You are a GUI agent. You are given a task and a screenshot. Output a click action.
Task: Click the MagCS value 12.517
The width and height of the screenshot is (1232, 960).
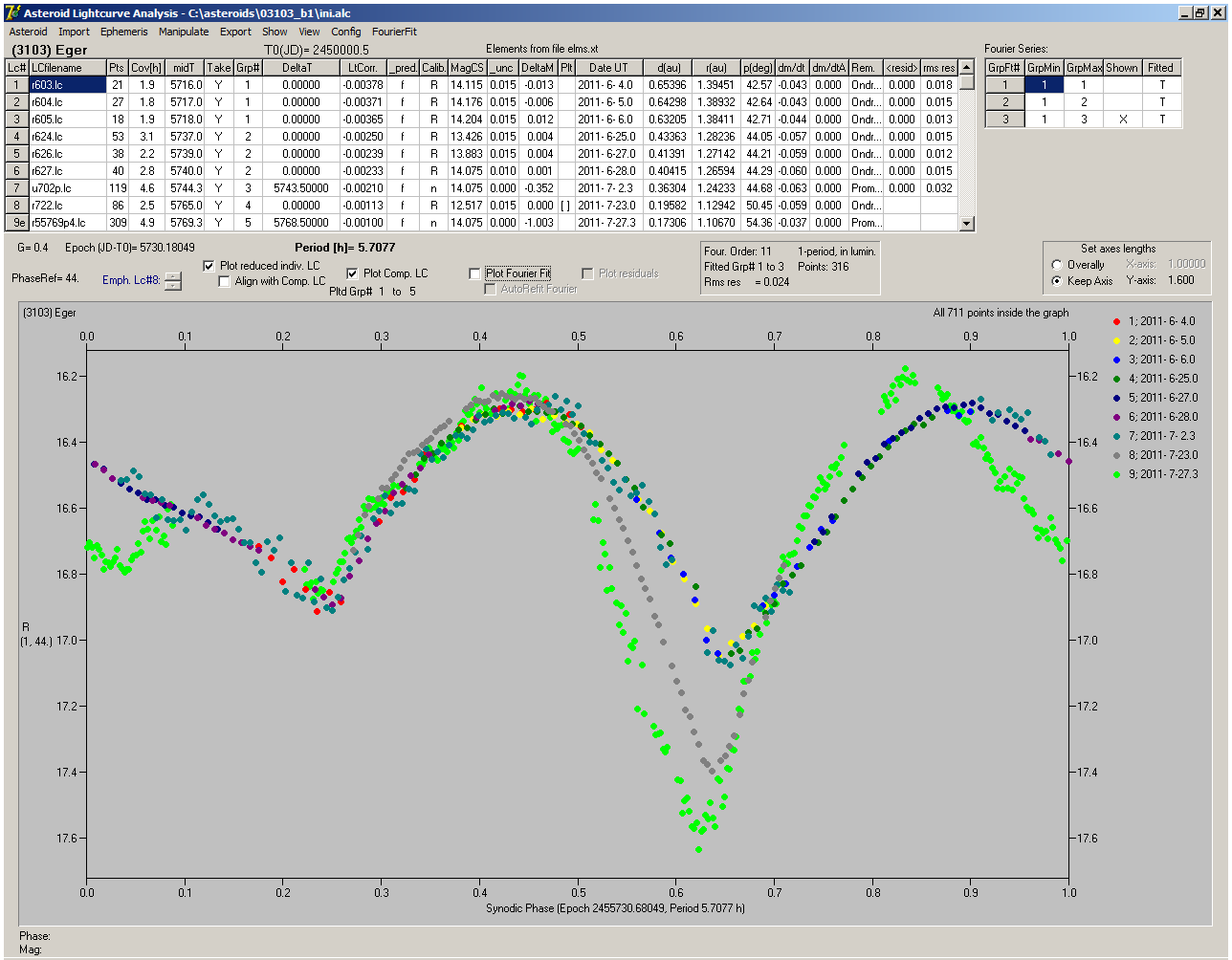(x=467, y=206)
